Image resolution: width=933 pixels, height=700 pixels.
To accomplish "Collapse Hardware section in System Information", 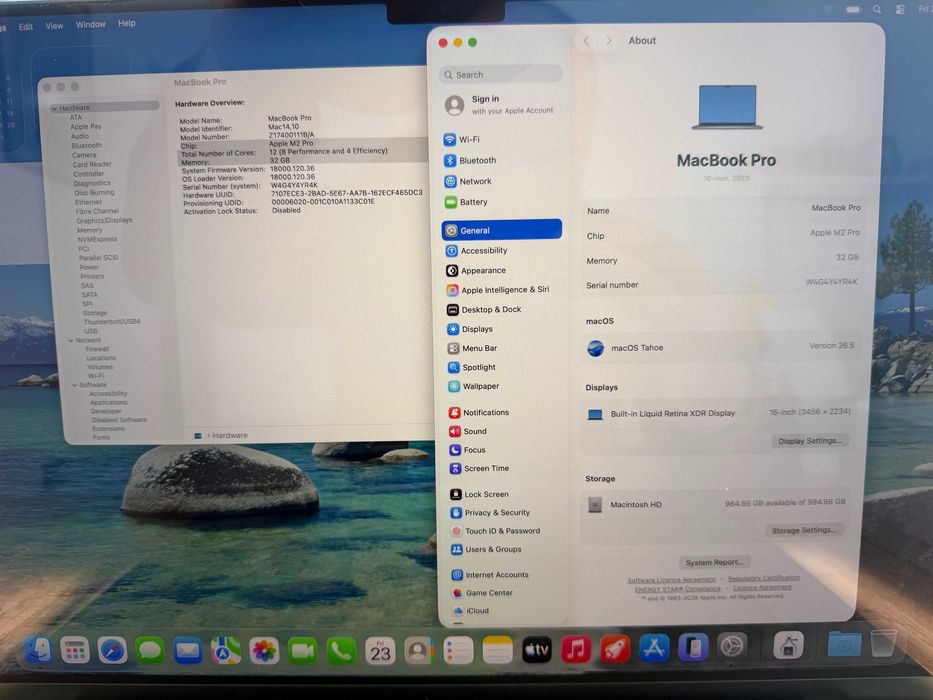I will click(54, 108).
